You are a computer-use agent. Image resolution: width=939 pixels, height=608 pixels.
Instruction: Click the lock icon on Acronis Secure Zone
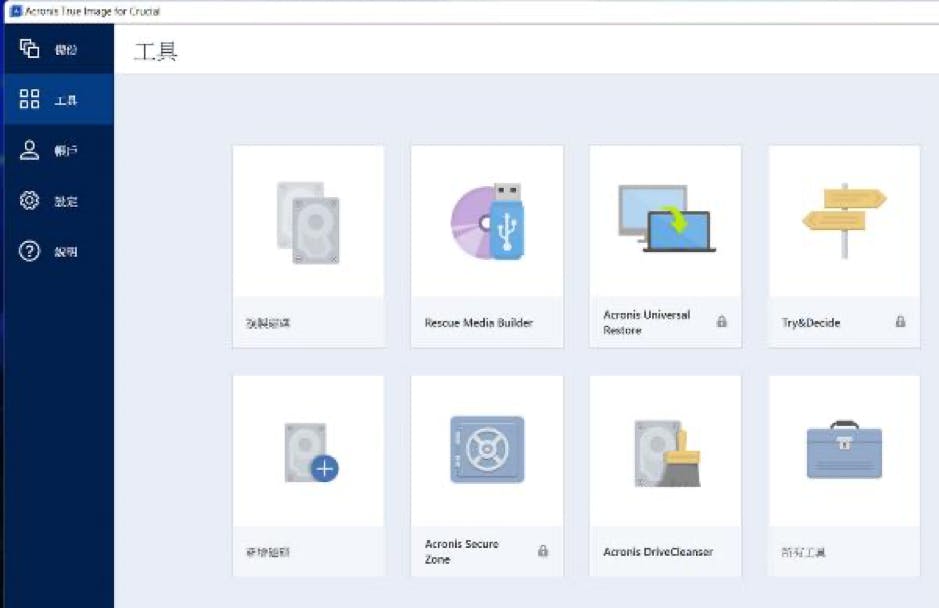543,551
